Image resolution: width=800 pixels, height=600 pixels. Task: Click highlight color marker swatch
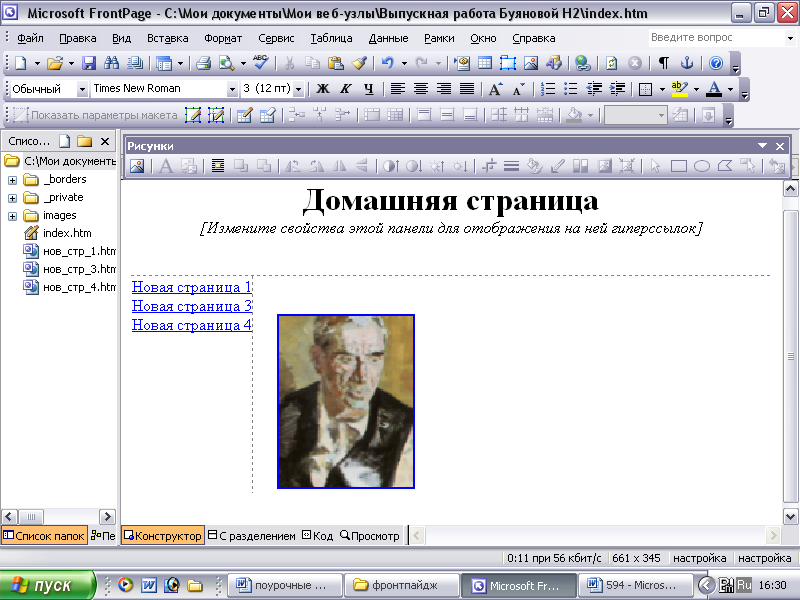click(680, 89)
